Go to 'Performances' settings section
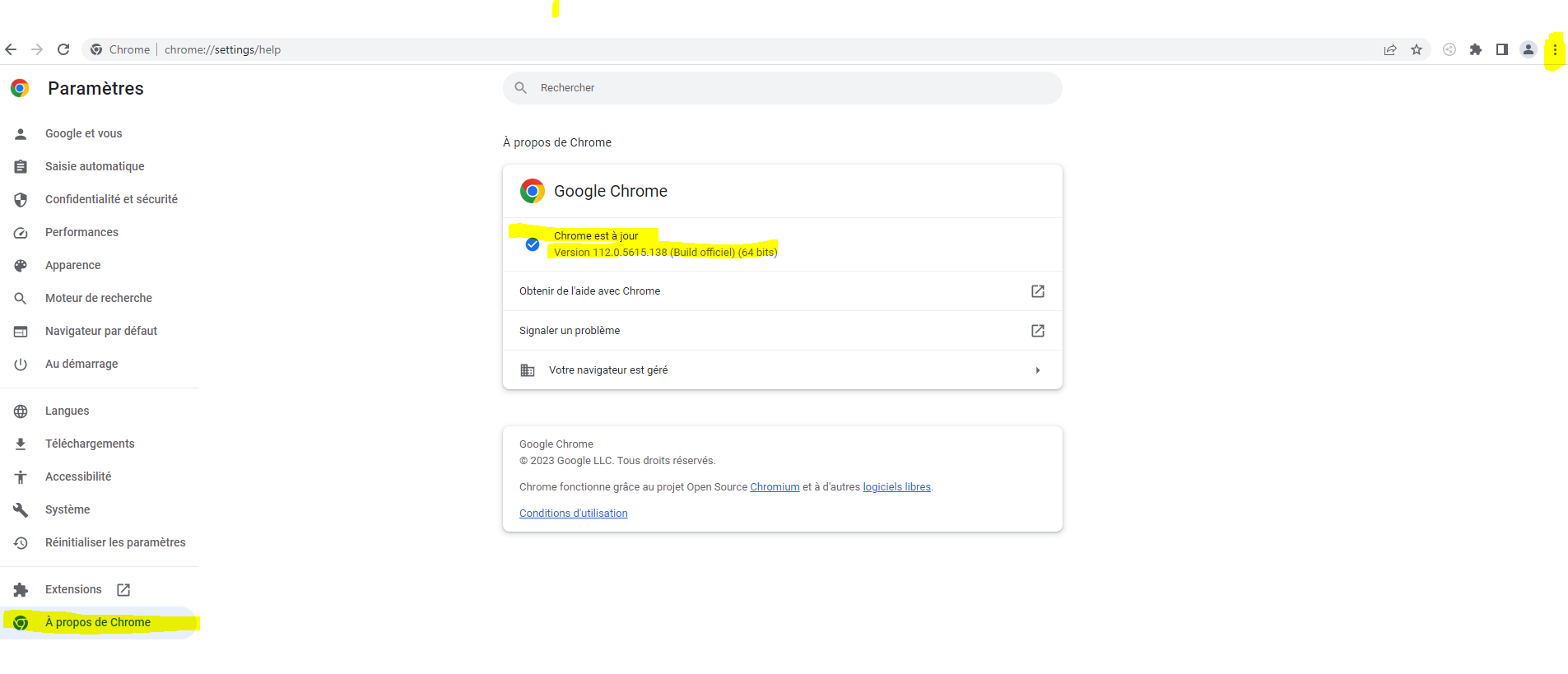 click(x=81, y=232)
